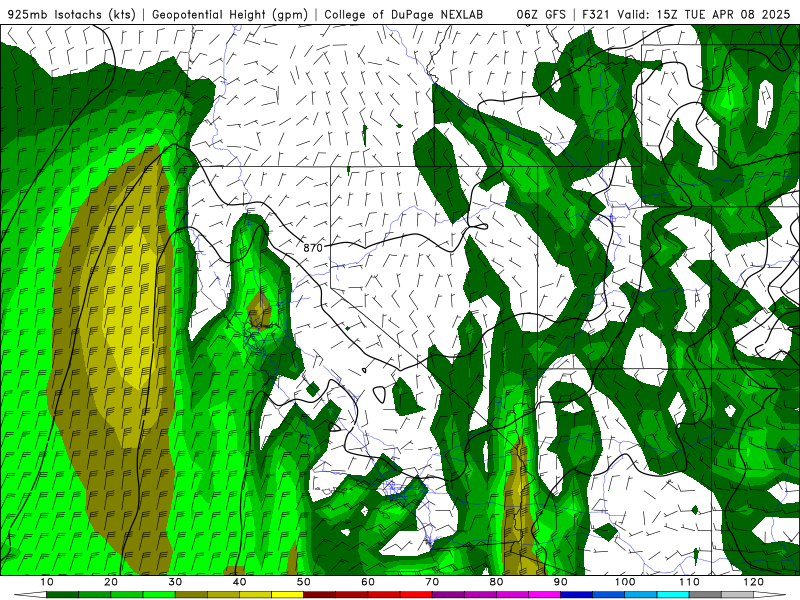This screenshot has height=600, width=800.
Task: Click the '100' colorbar scale label
Action: tap(625, 582)
